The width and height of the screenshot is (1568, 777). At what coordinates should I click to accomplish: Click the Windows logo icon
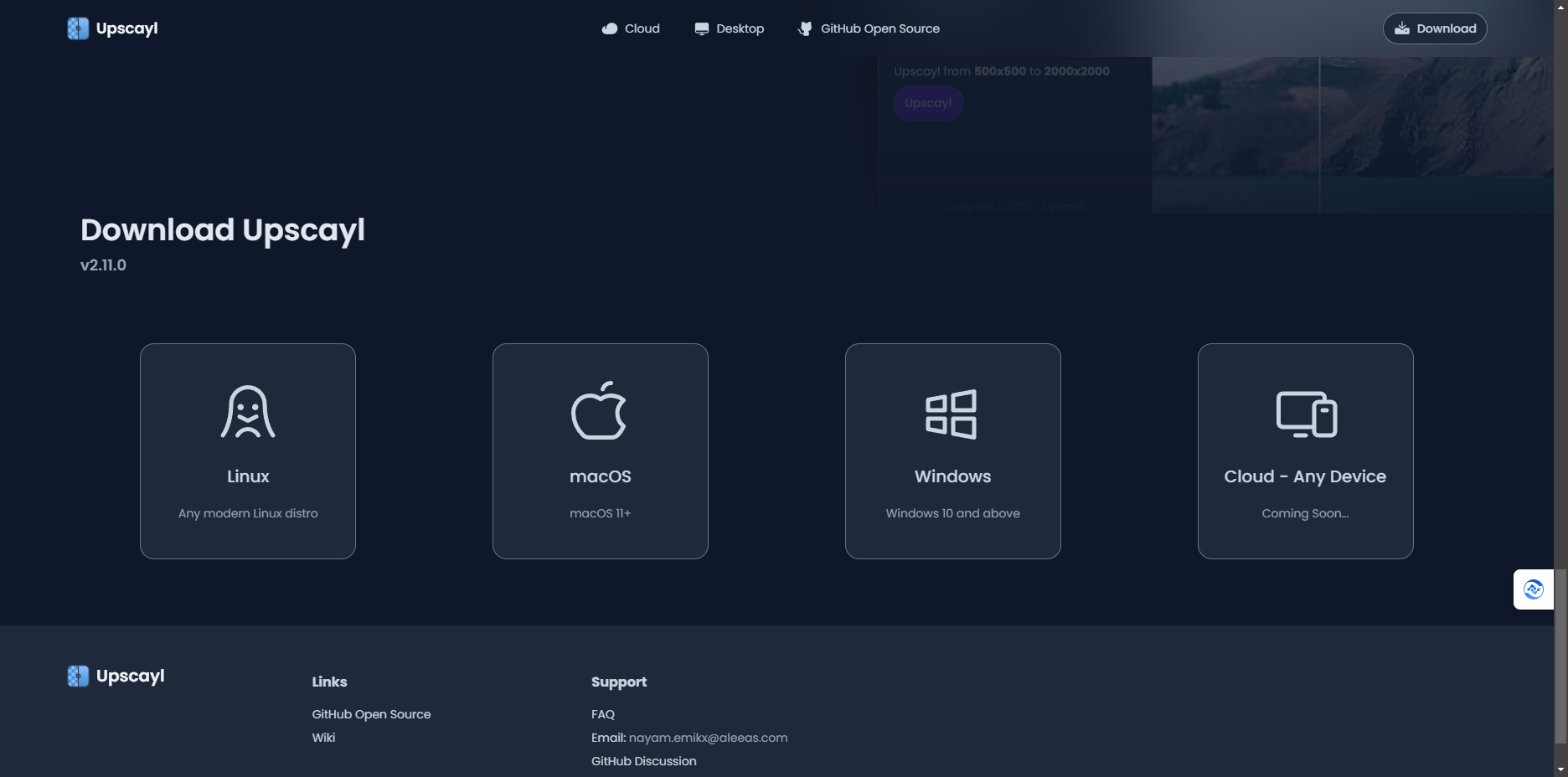952,414
